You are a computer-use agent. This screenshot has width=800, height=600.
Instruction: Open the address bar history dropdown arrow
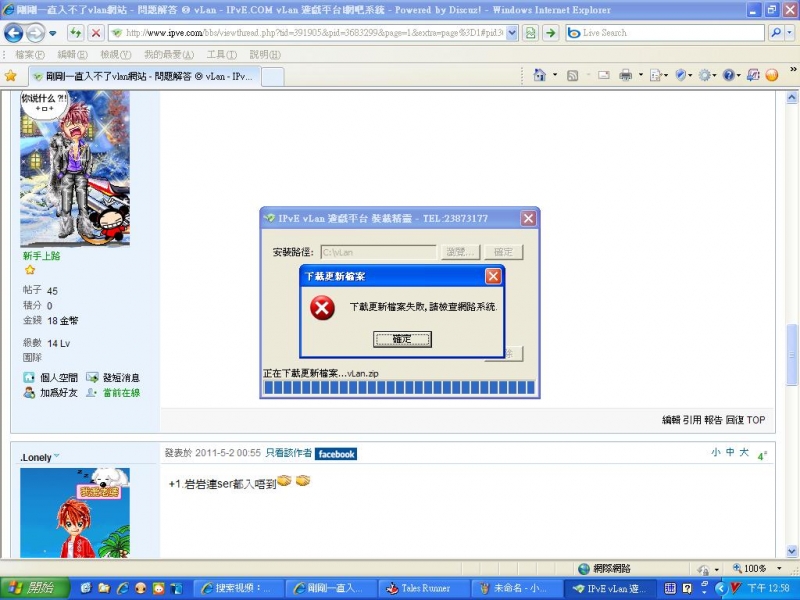[x=511, y=32]
